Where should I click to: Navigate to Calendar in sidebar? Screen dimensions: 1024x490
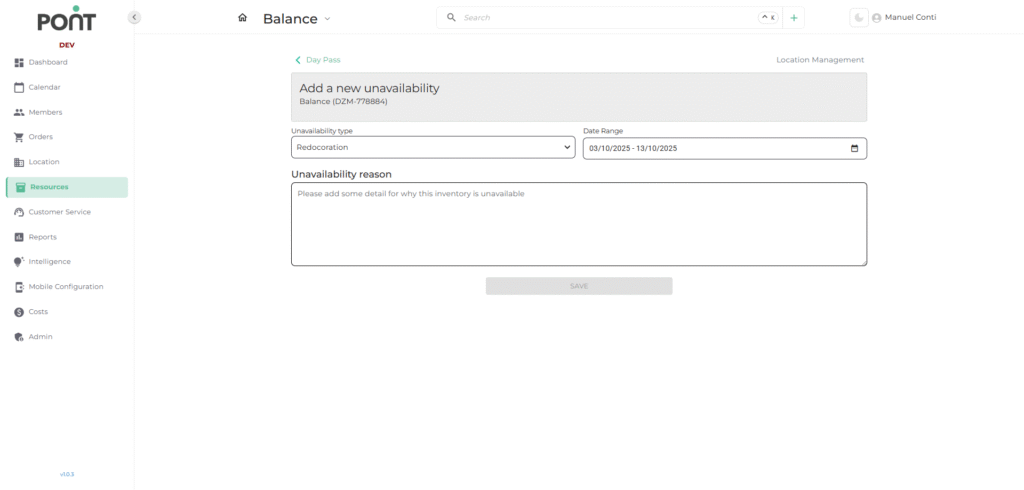tap(44, 87)
